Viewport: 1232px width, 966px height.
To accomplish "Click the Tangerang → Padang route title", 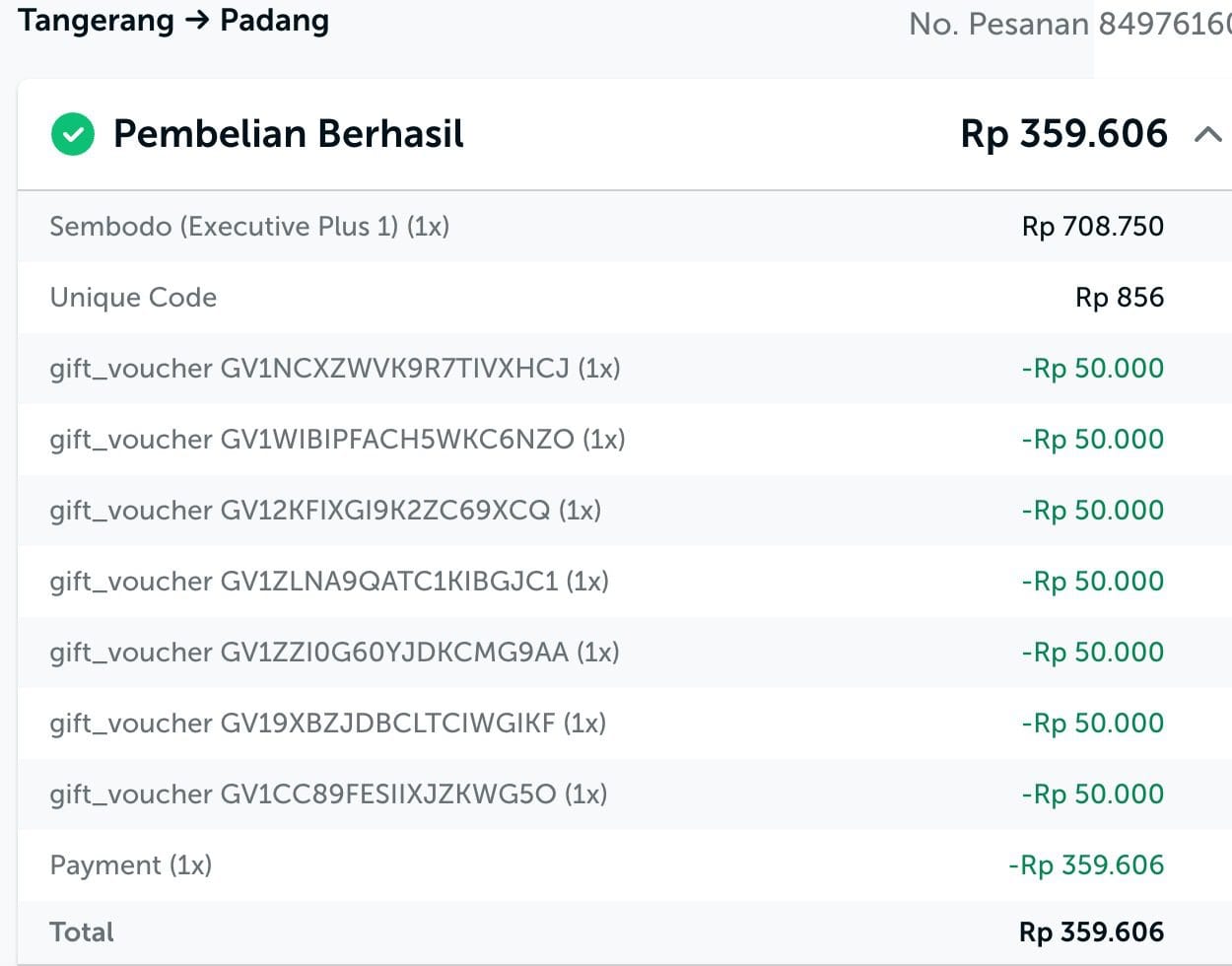I will [x=173, y=21].
